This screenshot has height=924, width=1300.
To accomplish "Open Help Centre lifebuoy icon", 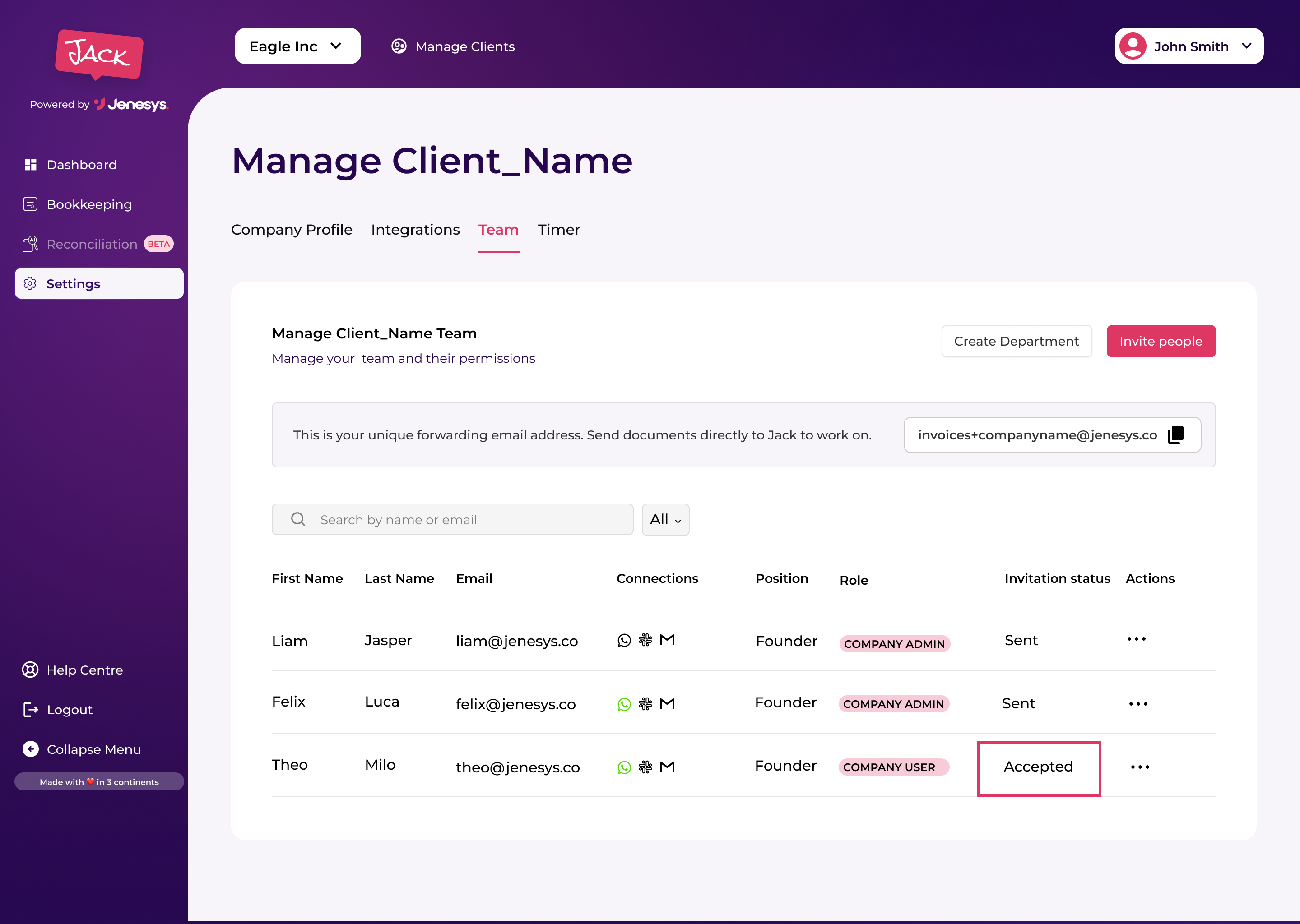I will click(30, 670).
